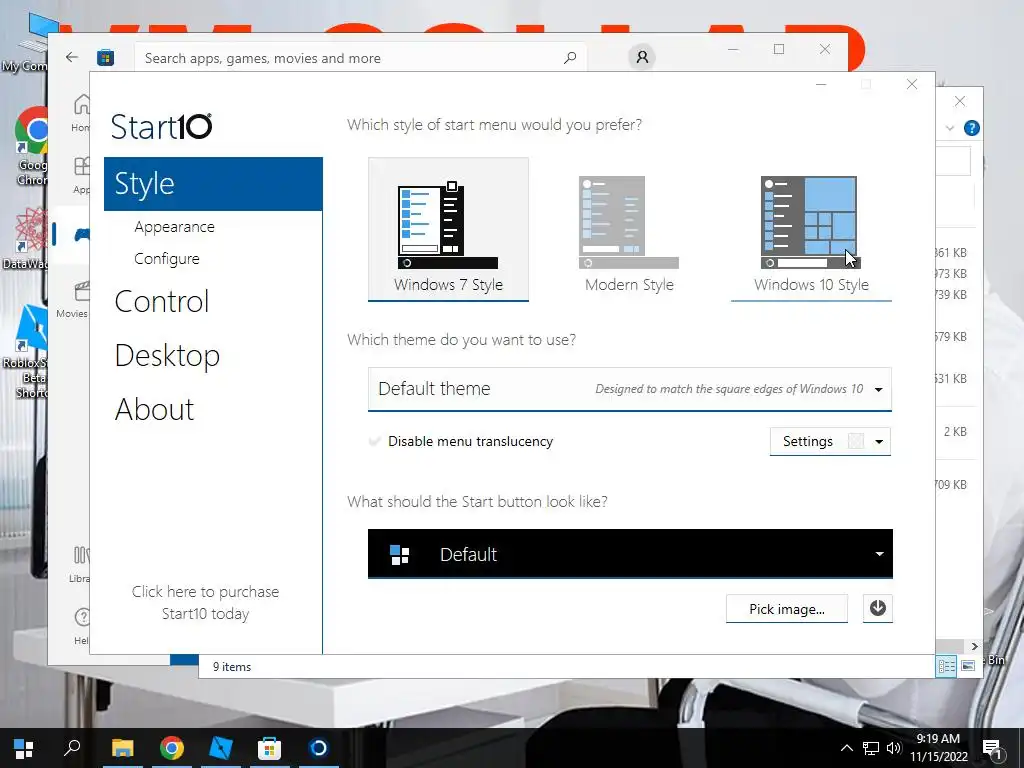This screenshot has width=1024, height=768.
Task: Switch File Explorer to details view icon
Action: point(946,666)
